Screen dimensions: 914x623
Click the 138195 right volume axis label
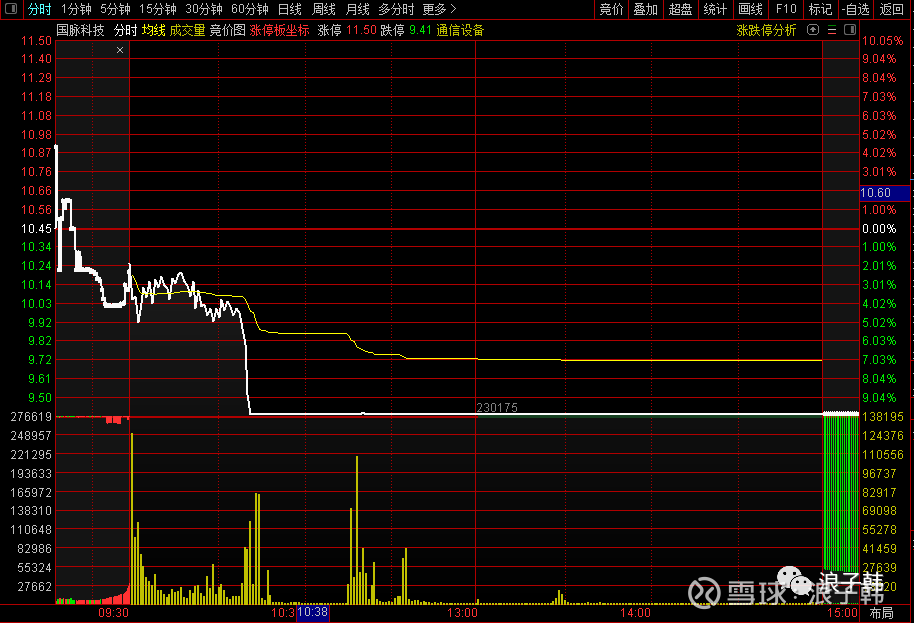pyautogui.click(x=883, y=417)
